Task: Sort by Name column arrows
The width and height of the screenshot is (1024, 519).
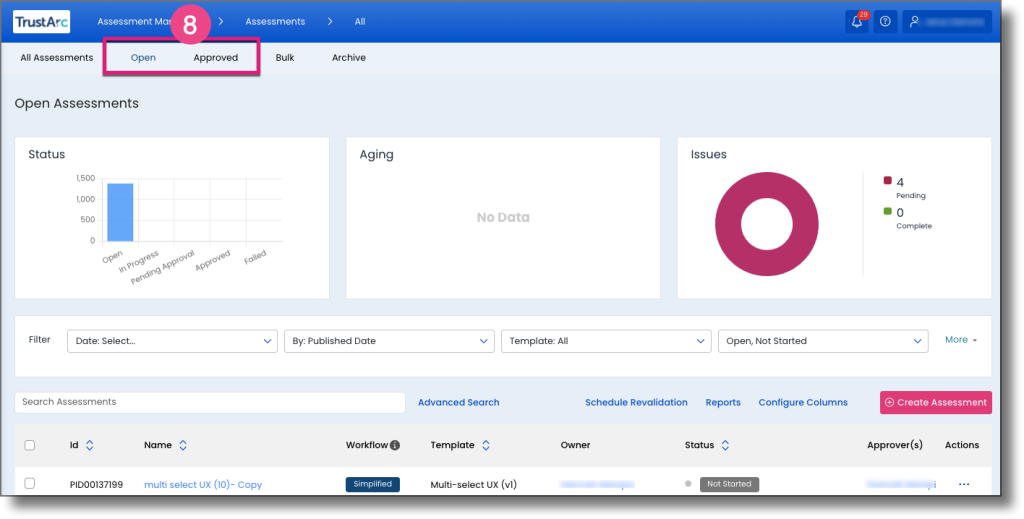Action: [x=183, y=445]
